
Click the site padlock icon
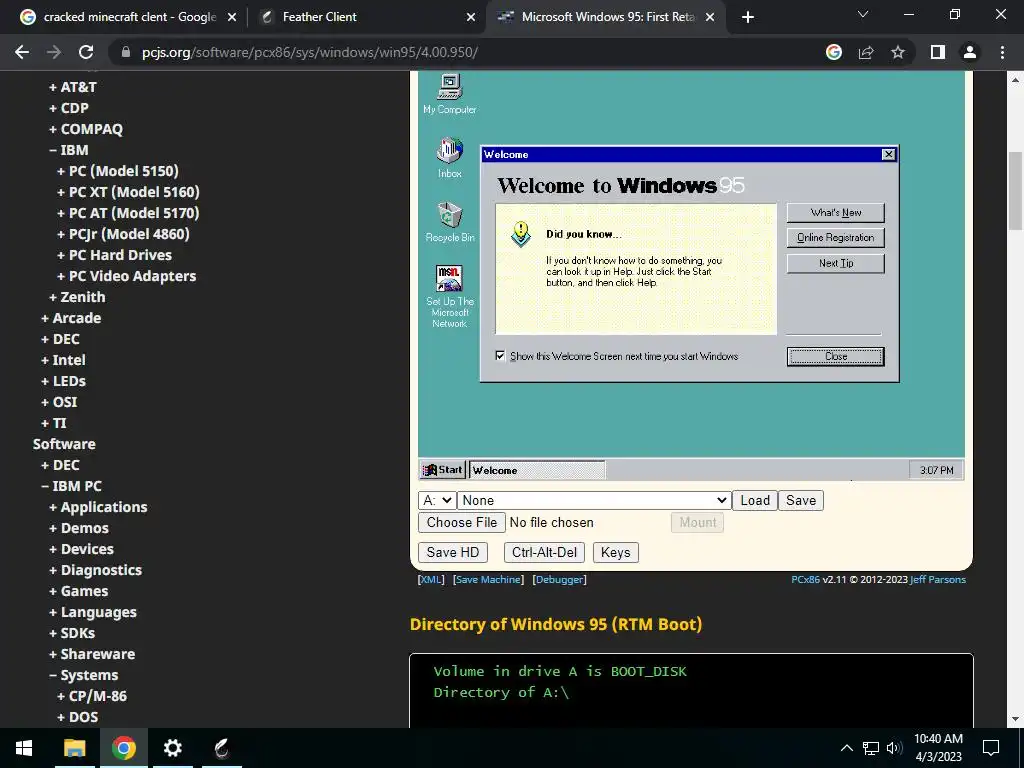[126, 52]
